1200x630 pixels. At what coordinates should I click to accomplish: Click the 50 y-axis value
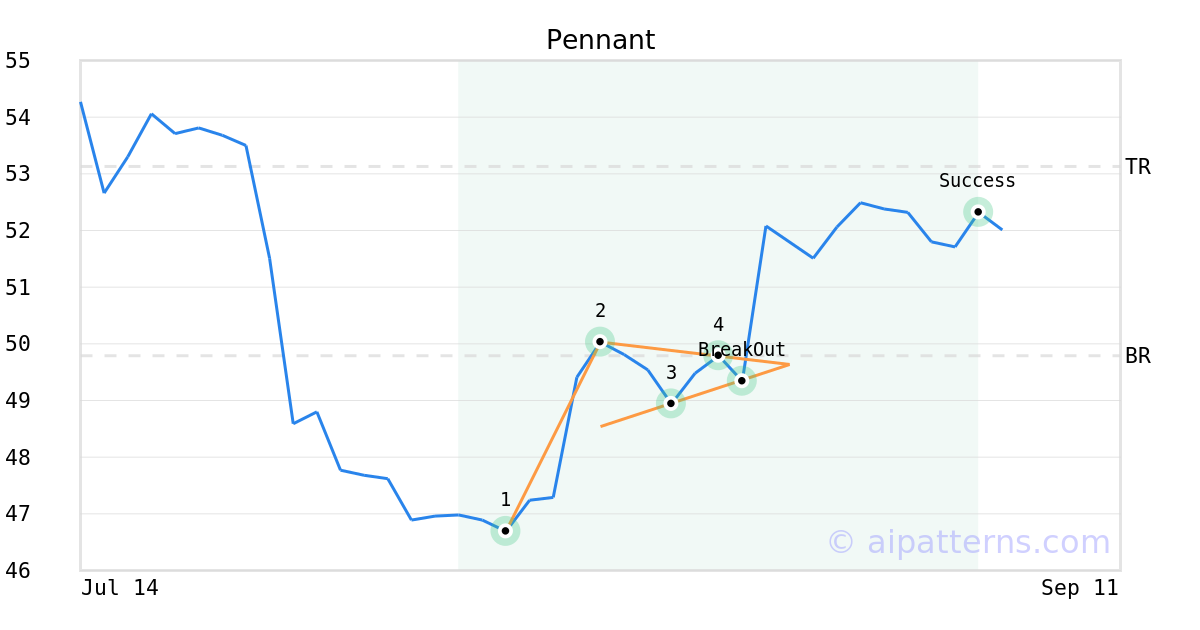pos(18,344)
